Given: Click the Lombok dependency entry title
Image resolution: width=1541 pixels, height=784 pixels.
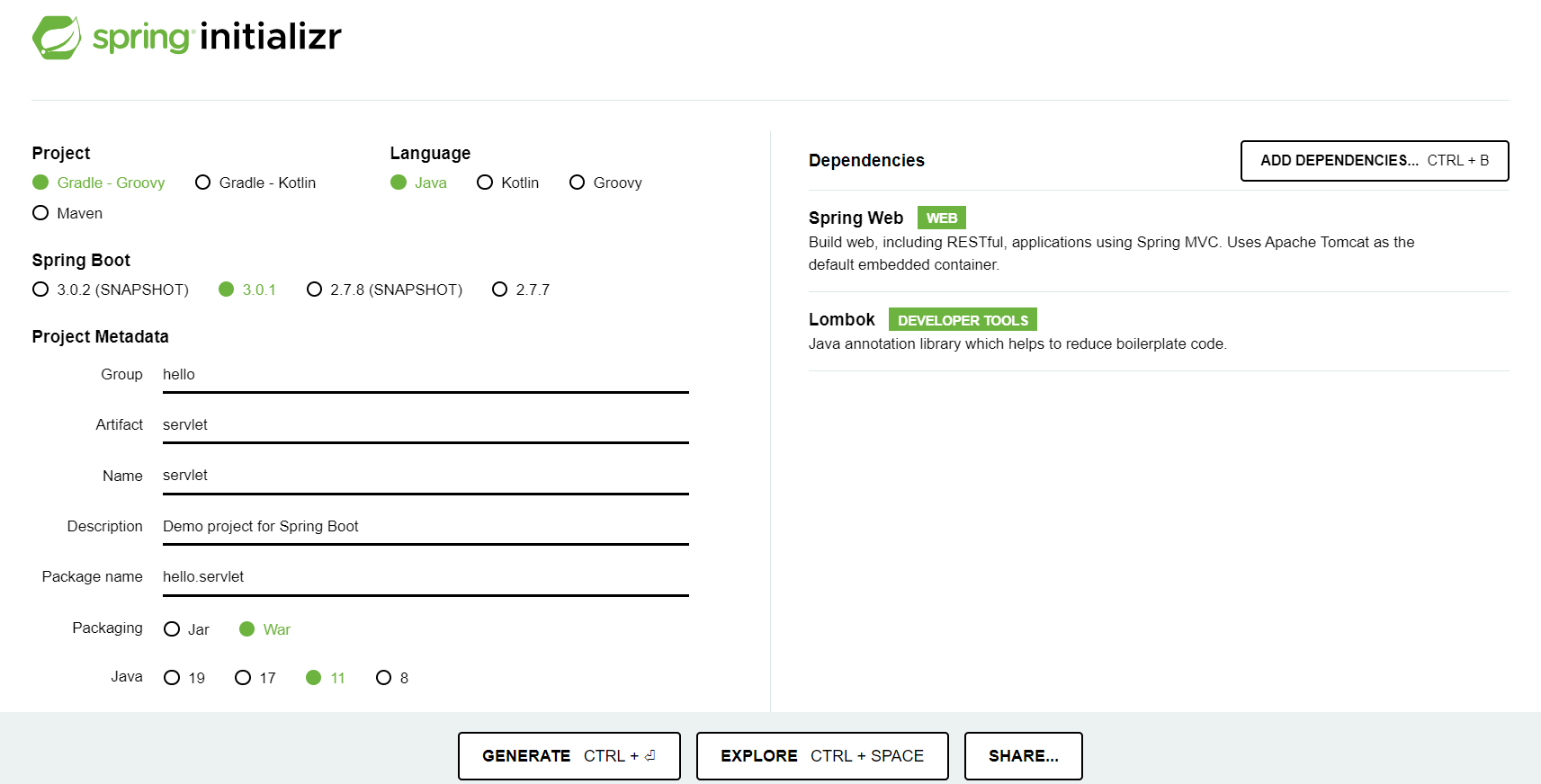Looking at the screenshot, I should (x=841, y=319).
